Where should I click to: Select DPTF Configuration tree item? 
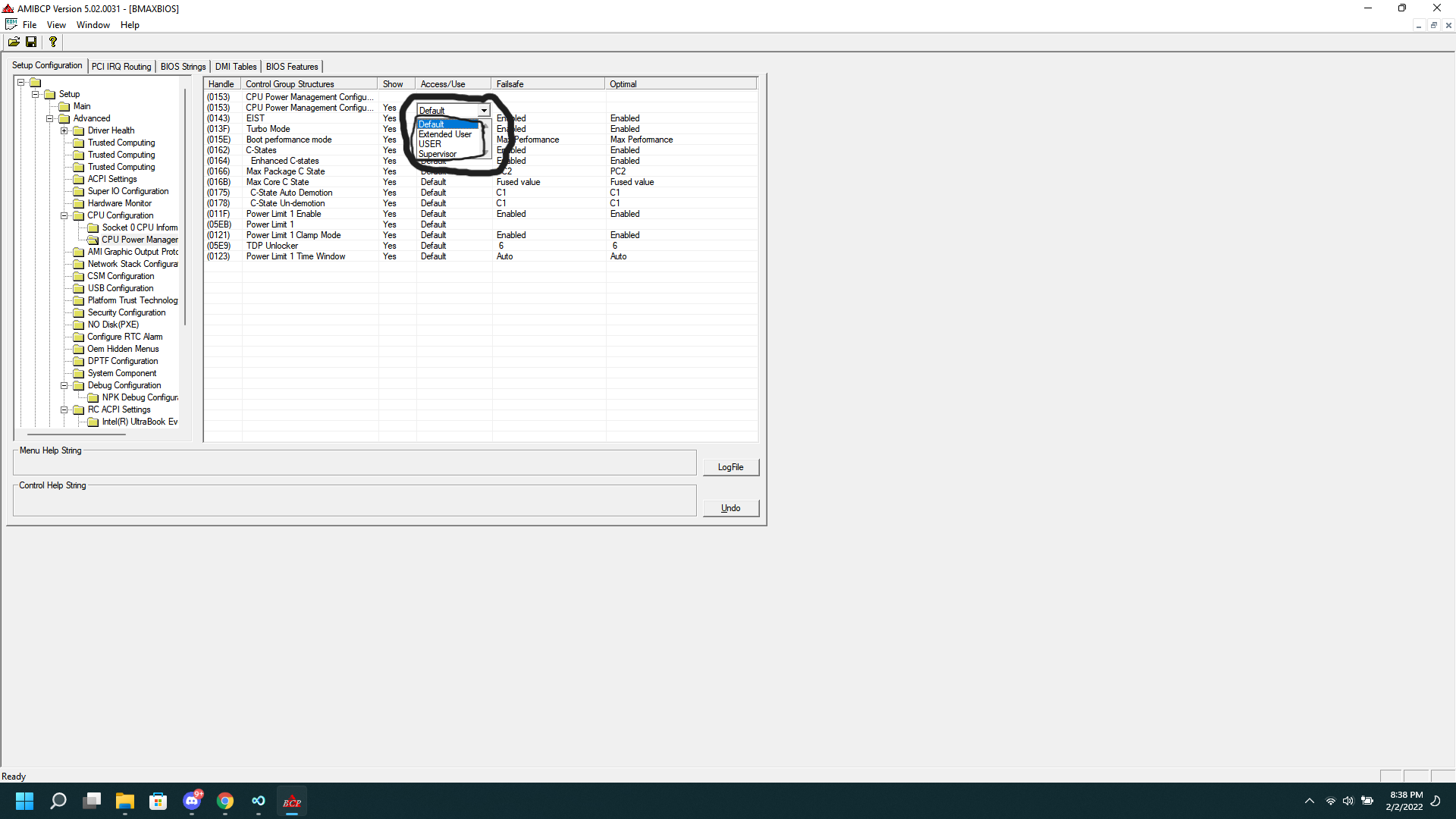coord(123,361)
